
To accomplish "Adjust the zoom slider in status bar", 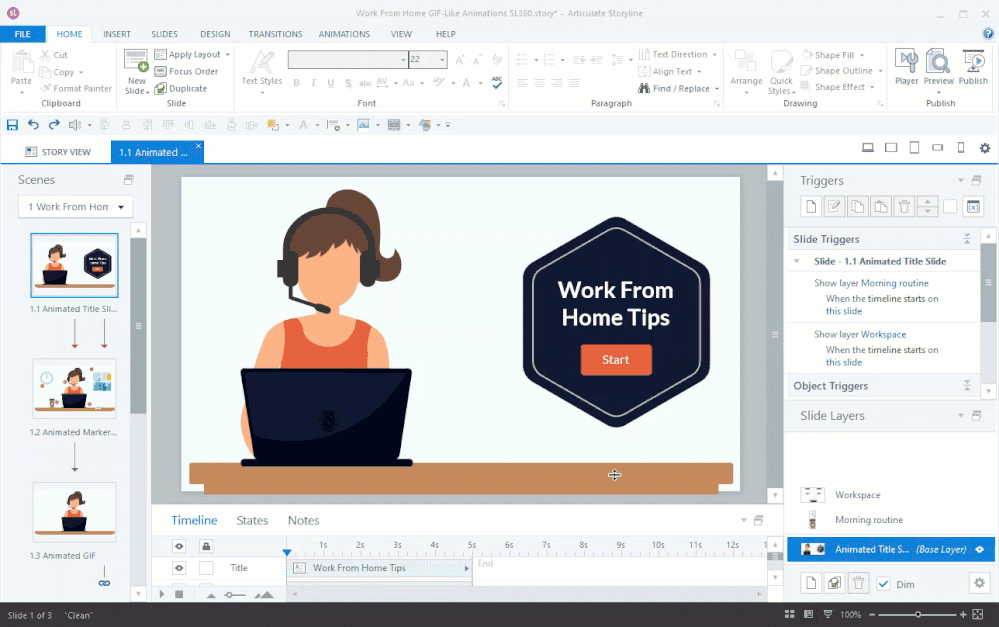I will point(918,614).
